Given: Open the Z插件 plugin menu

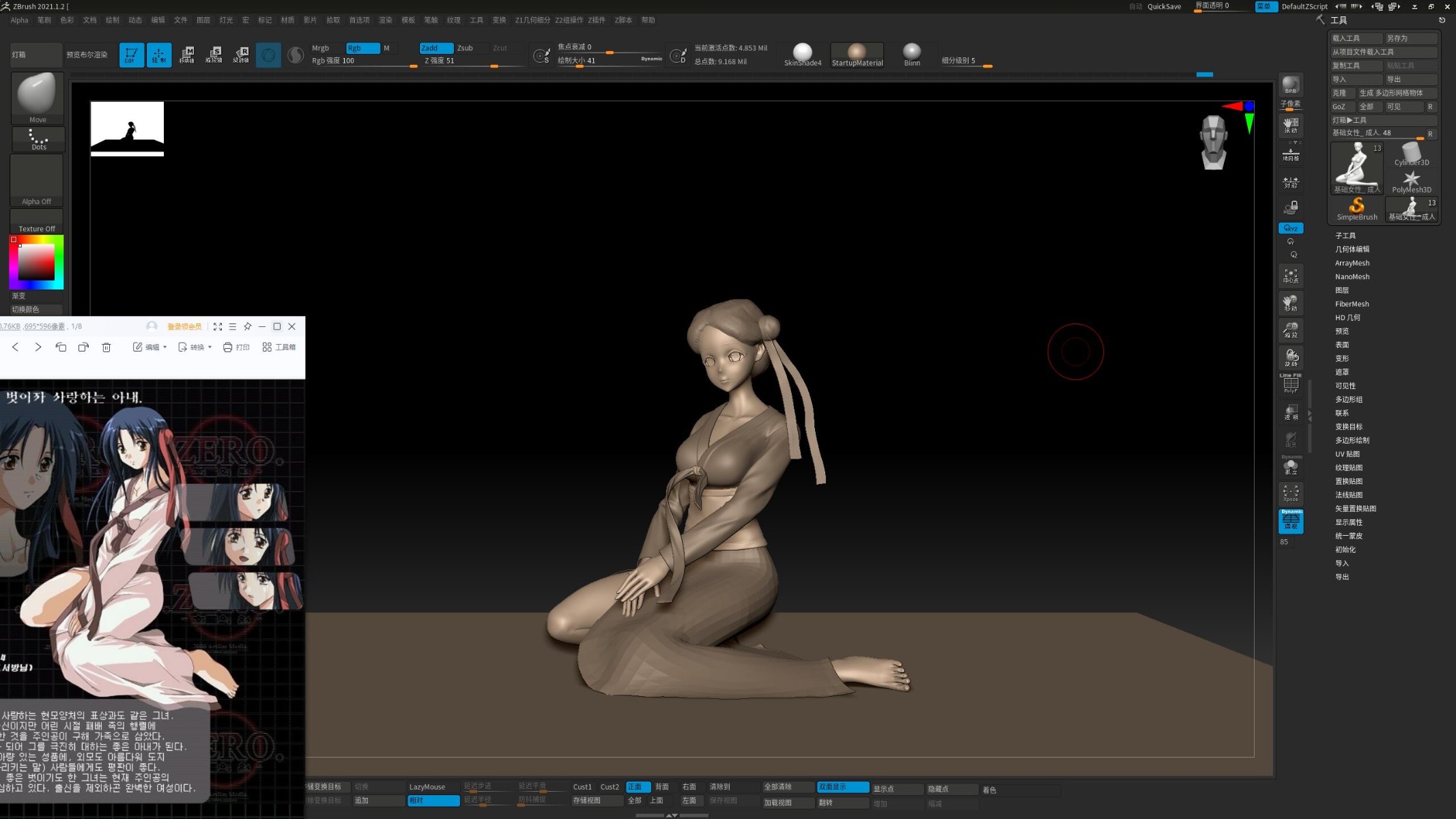Looking at the screenshot, I should click(x=596, y=20).
